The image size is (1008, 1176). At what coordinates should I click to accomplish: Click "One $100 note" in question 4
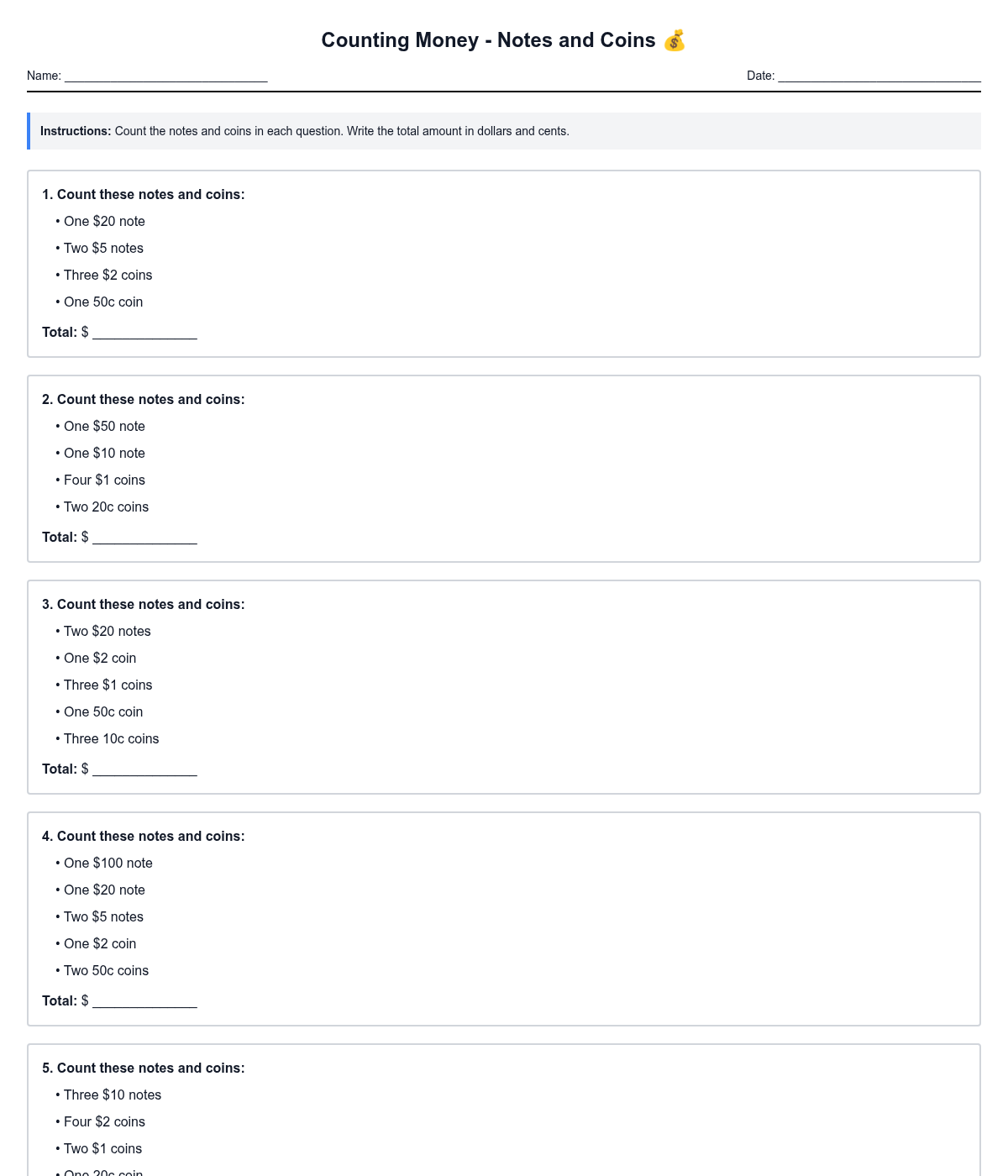click(108, 864)
